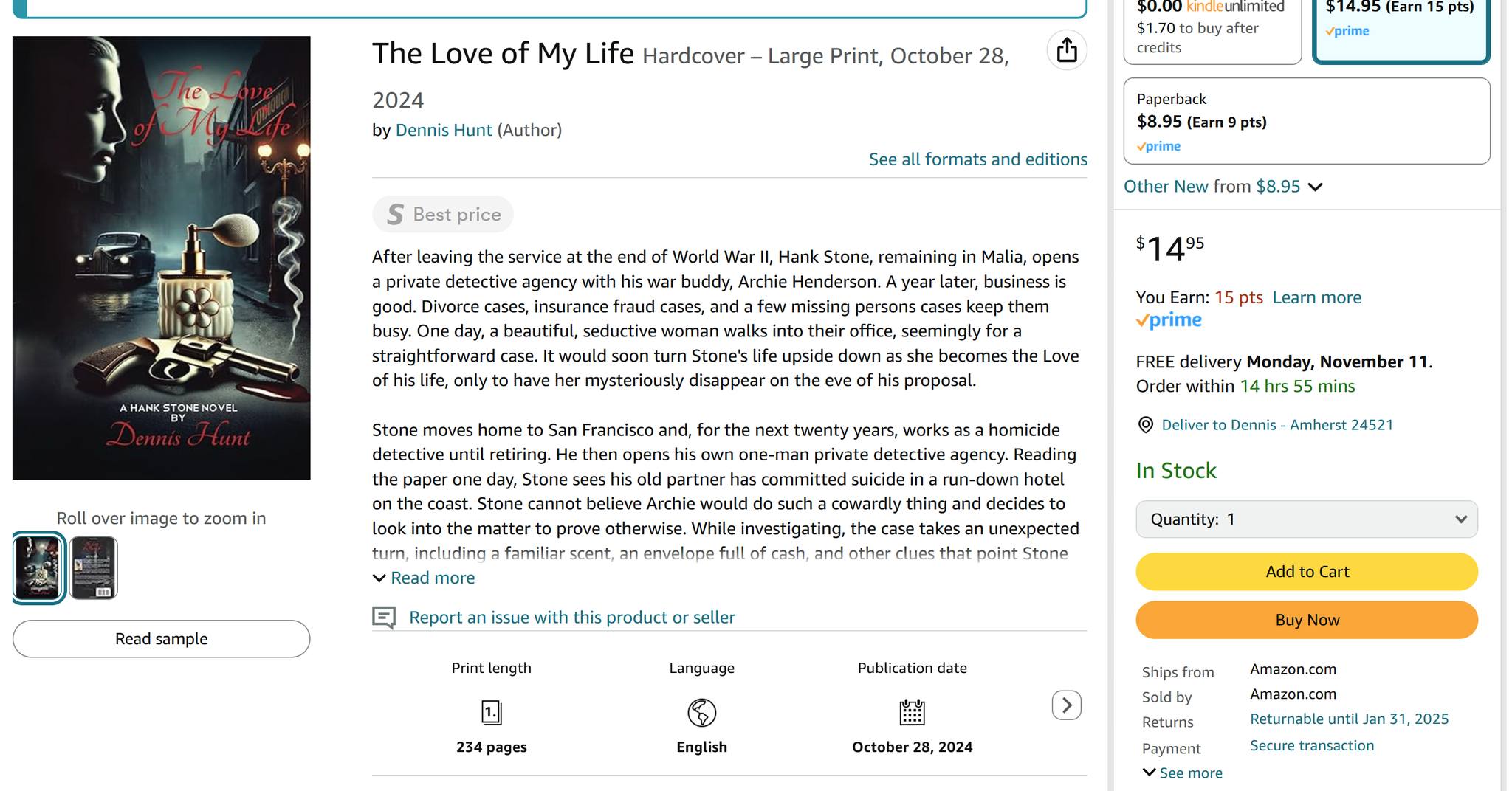Open the Quantity dropdown
This screenshot has height=791, width=1512.
click(1306, 519)
